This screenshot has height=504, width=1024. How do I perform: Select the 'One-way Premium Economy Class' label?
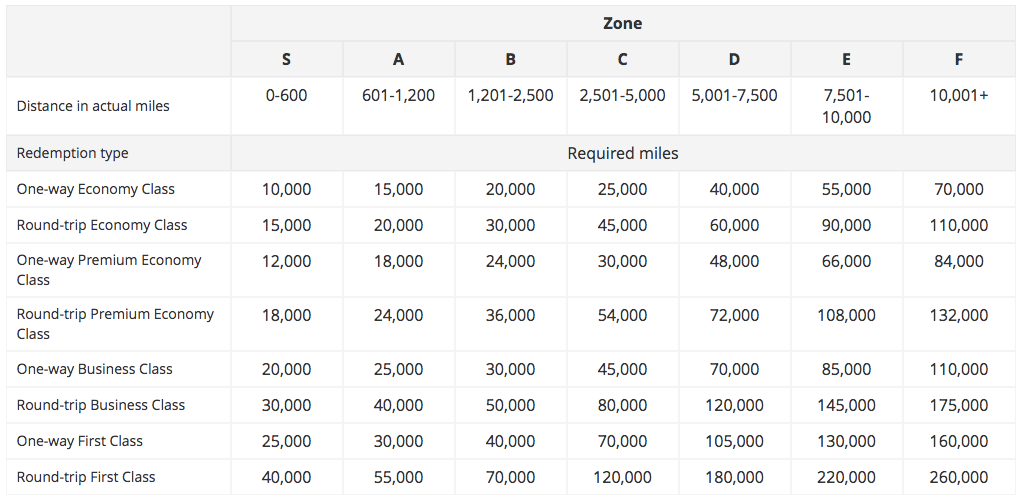[x=108, y=270]
